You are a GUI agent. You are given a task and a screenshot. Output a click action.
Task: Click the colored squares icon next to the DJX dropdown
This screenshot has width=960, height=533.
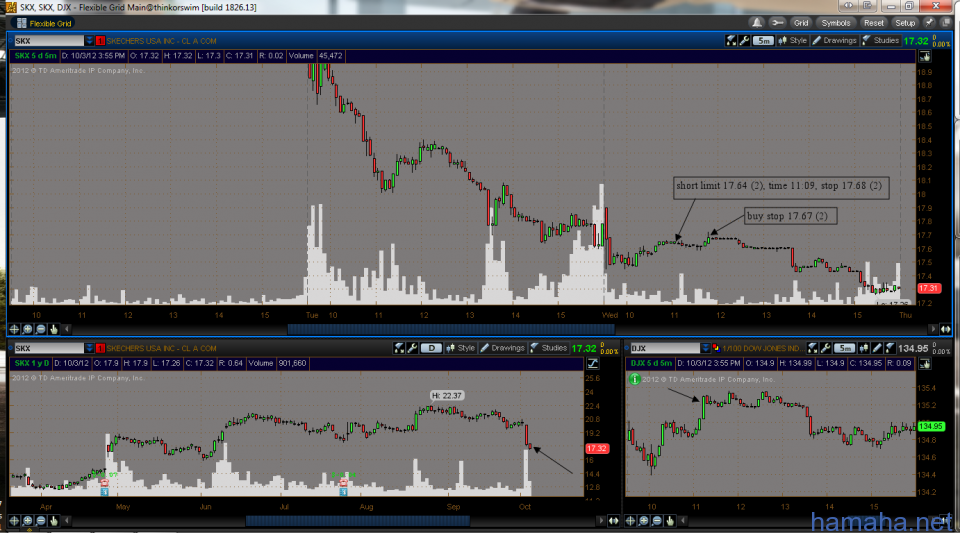point(716,348)
